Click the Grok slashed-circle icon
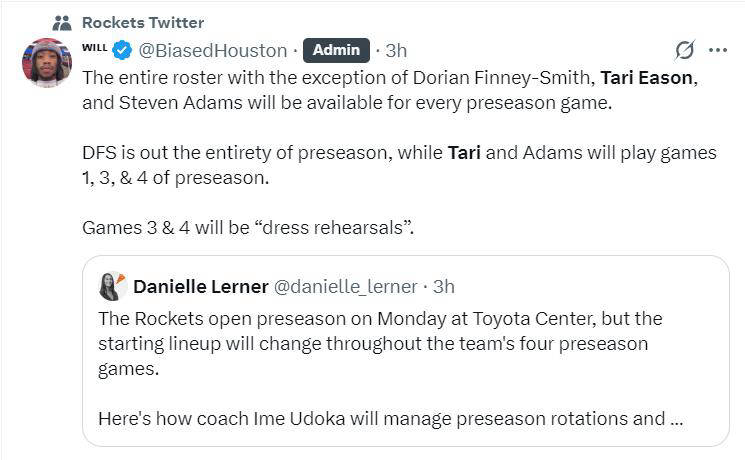The width and height of the screenshot is (745, 460). coord(685,49)
